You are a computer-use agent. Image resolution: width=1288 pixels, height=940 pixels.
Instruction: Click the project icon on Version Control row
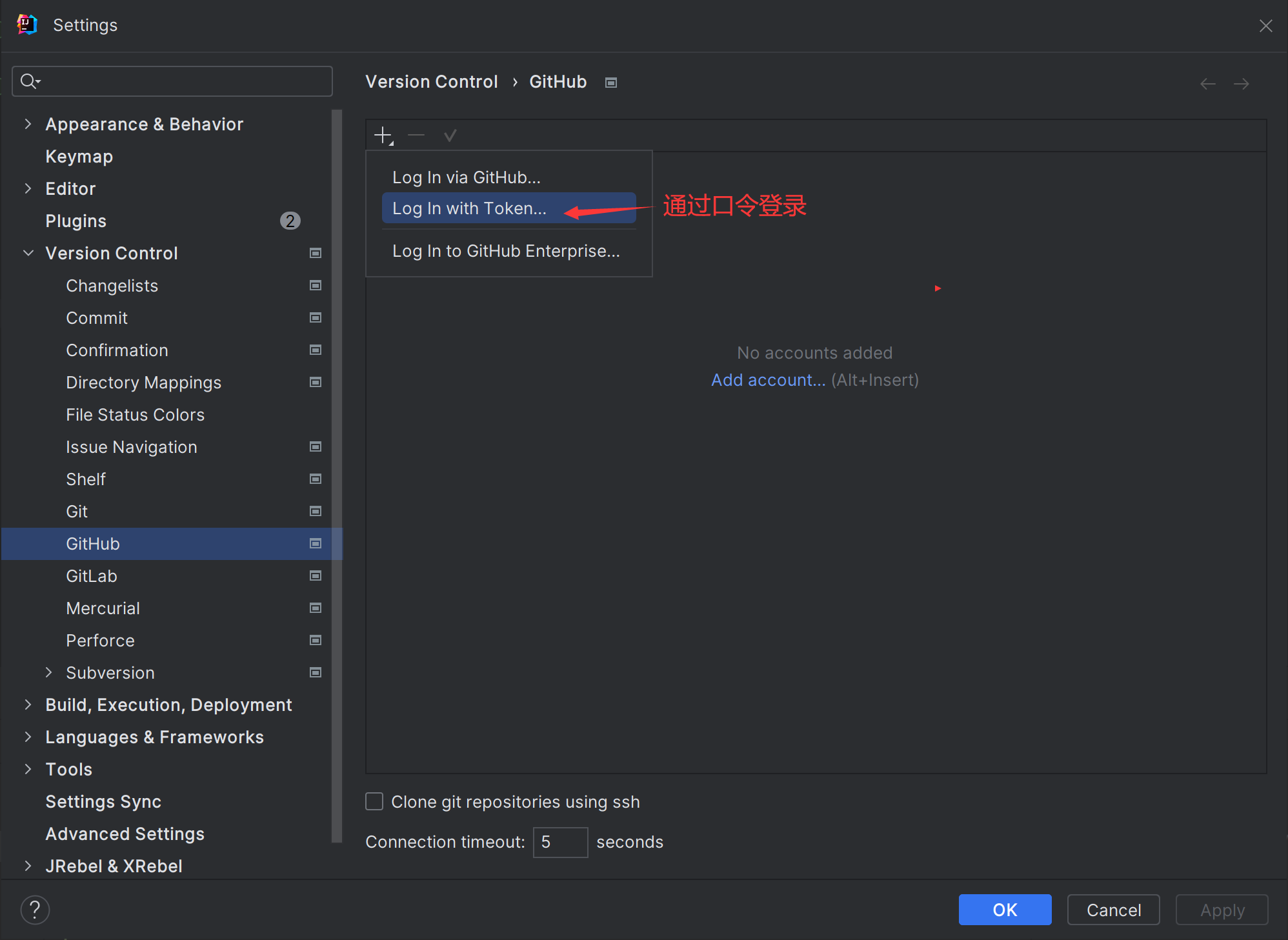pos(316,253)
